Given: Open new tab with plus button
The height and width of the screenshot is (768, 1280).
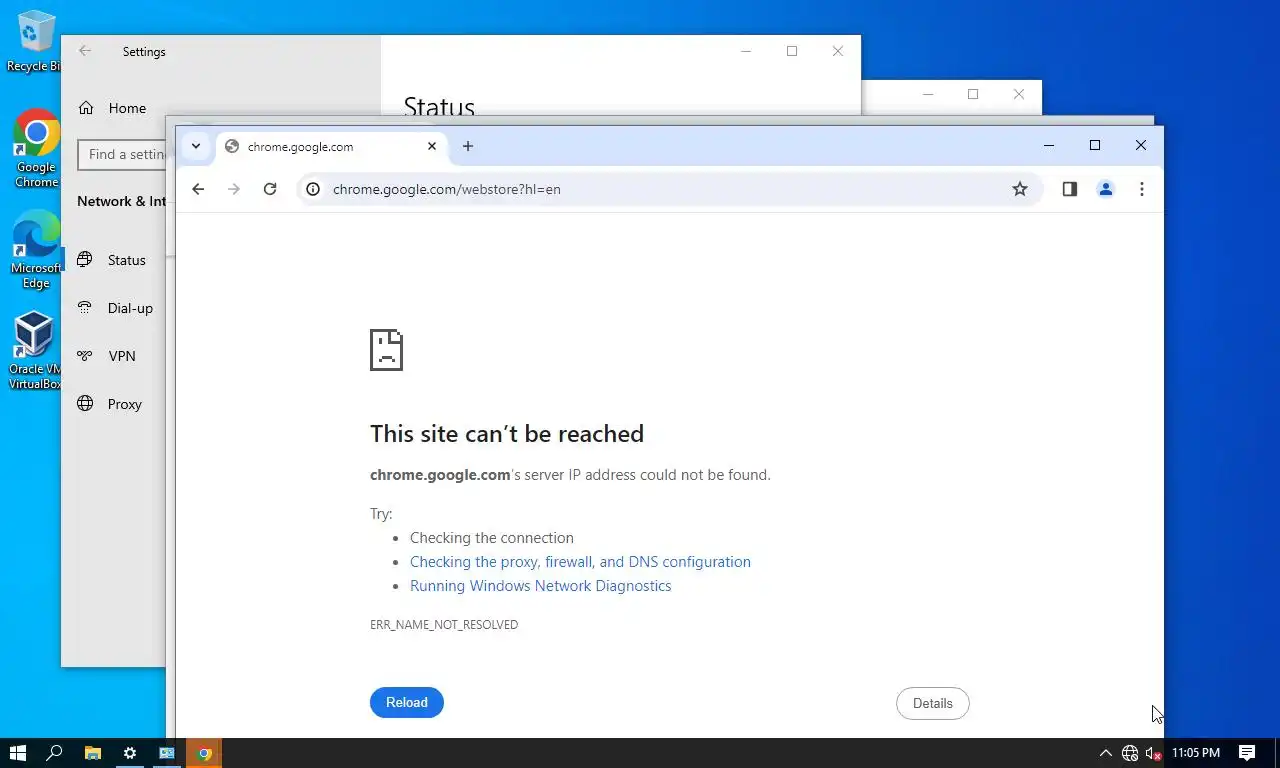Looking at the screenshot, I should point(468,146).
